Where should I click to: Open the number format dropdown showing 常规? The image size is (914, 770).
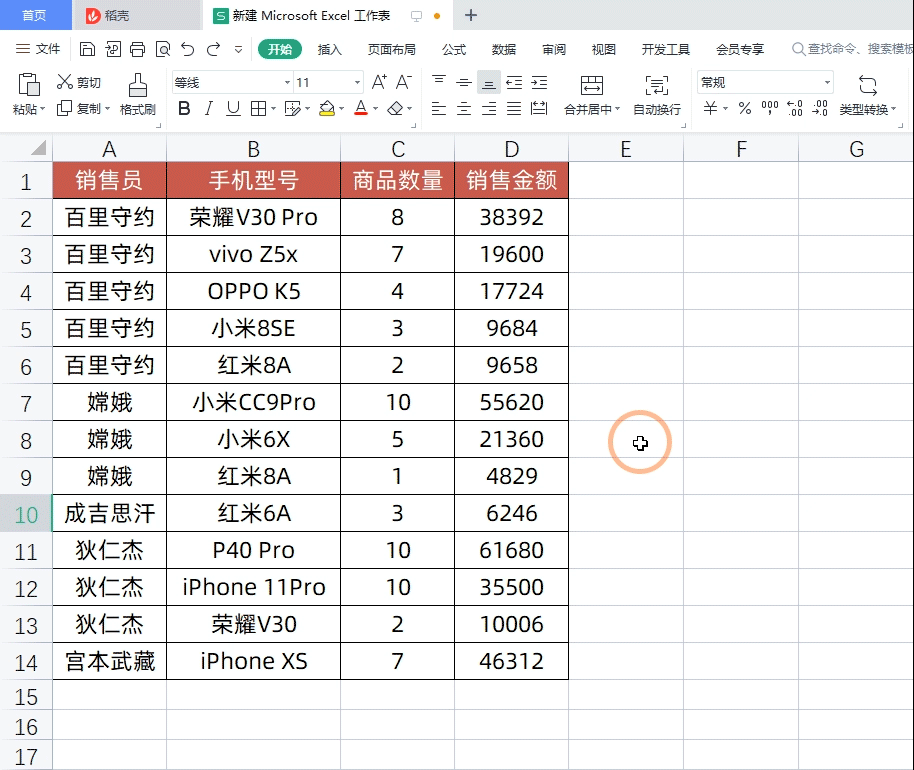[x=763, y=81]
